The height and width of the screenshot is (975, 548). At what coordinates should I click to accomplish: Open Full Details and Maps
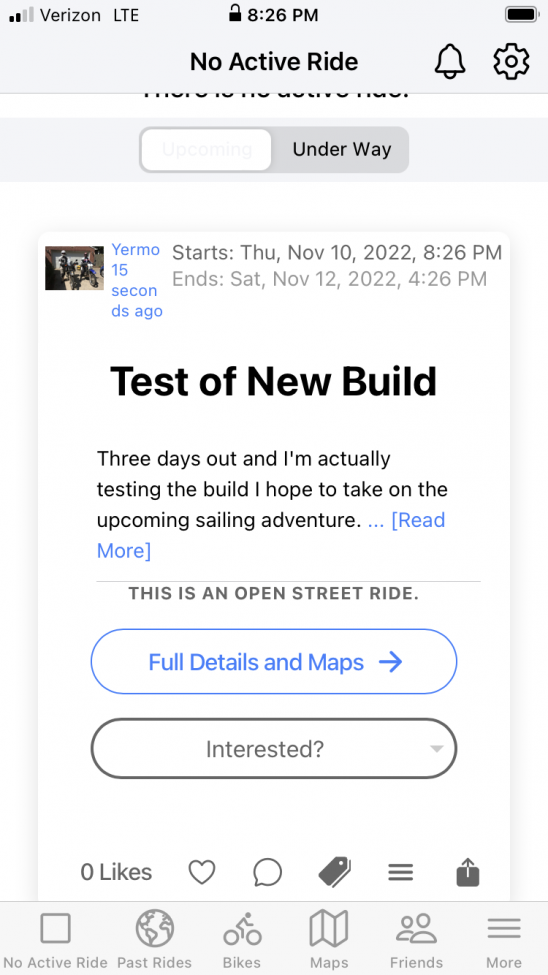(x=274, y=662)
